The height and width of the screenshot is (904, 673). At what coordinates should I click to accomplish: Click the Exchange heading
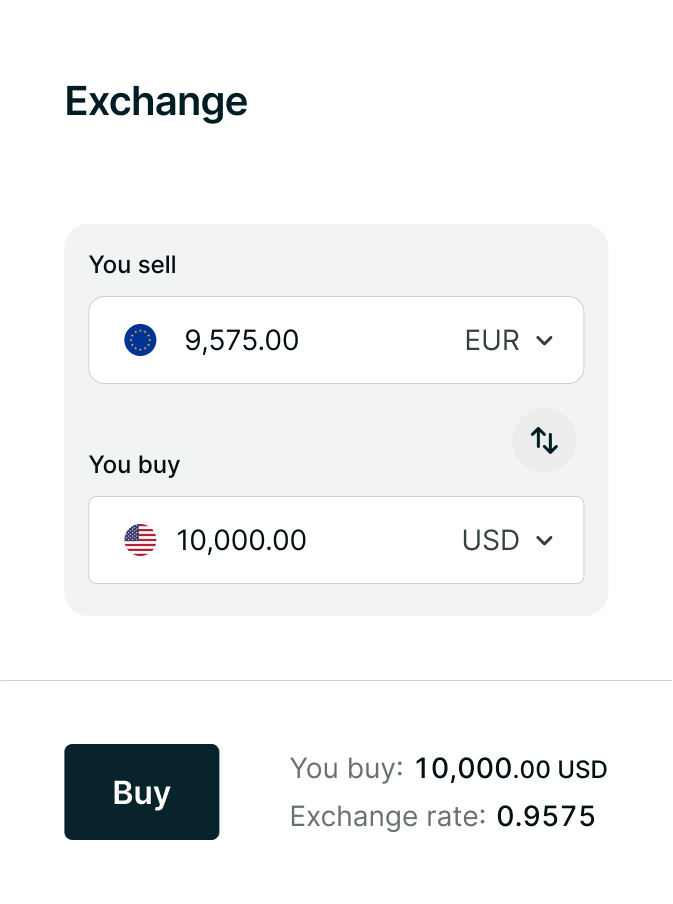click(156, 102)
